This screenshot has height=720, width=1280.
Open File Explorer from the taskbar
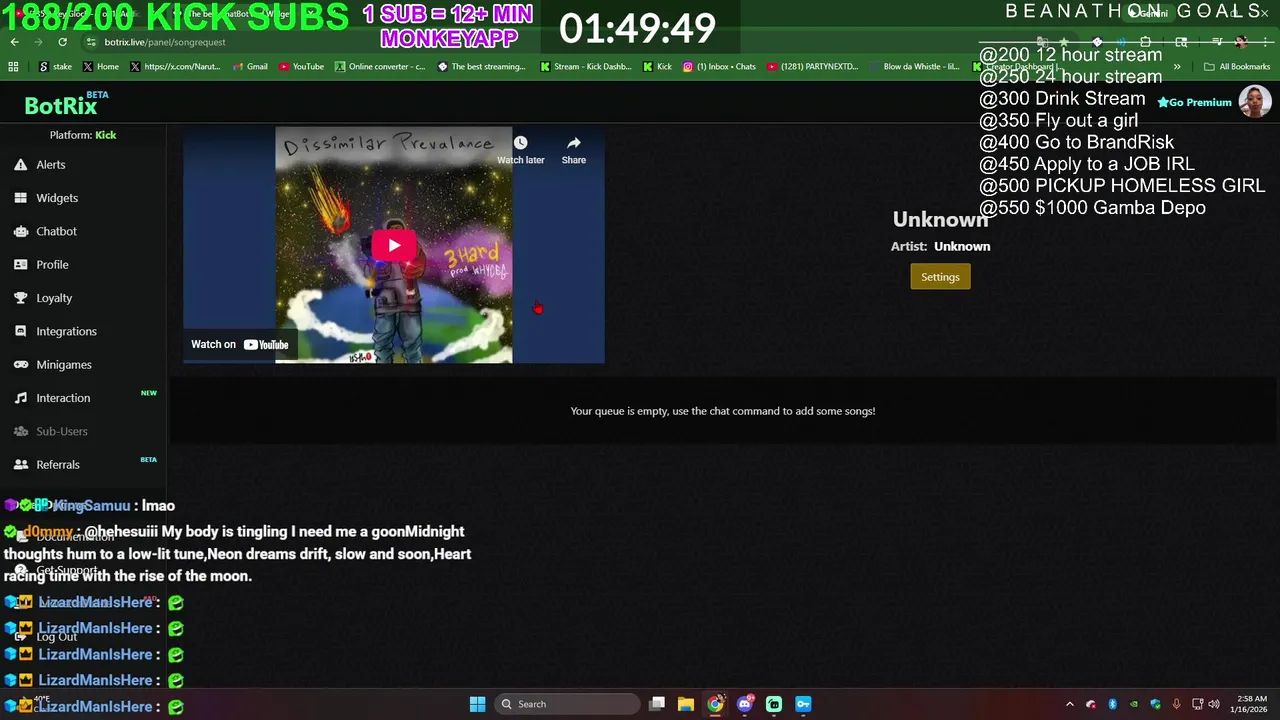point(686,704)
